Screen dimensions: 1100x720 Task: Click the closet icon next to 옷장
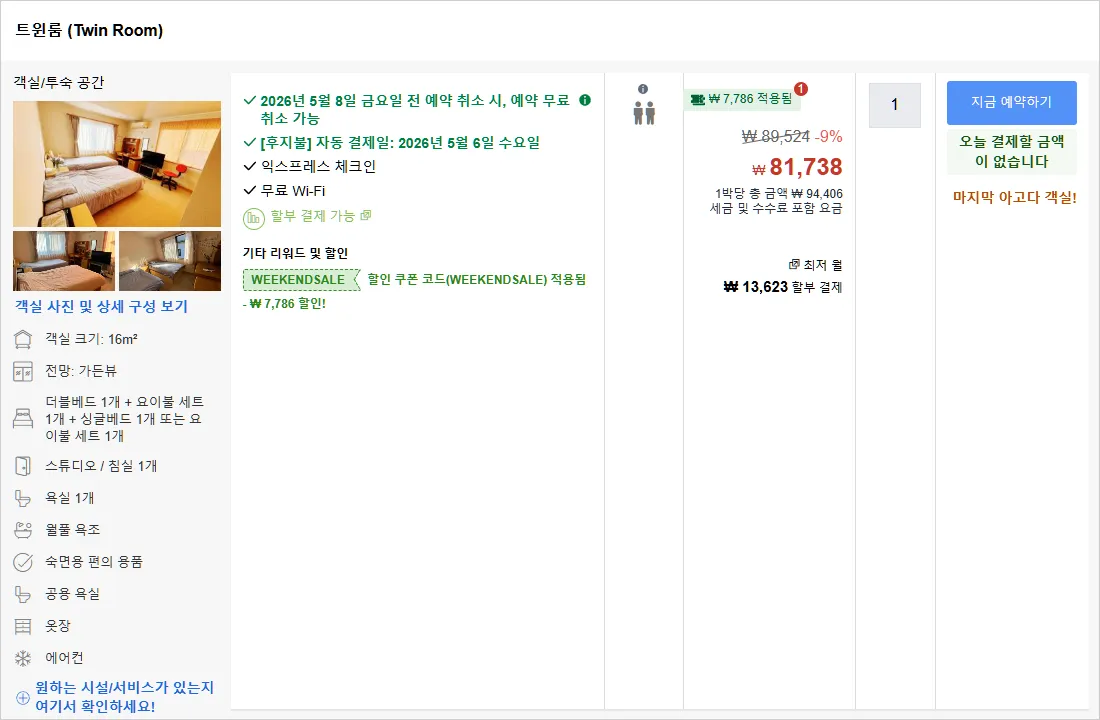click(23, 626)
